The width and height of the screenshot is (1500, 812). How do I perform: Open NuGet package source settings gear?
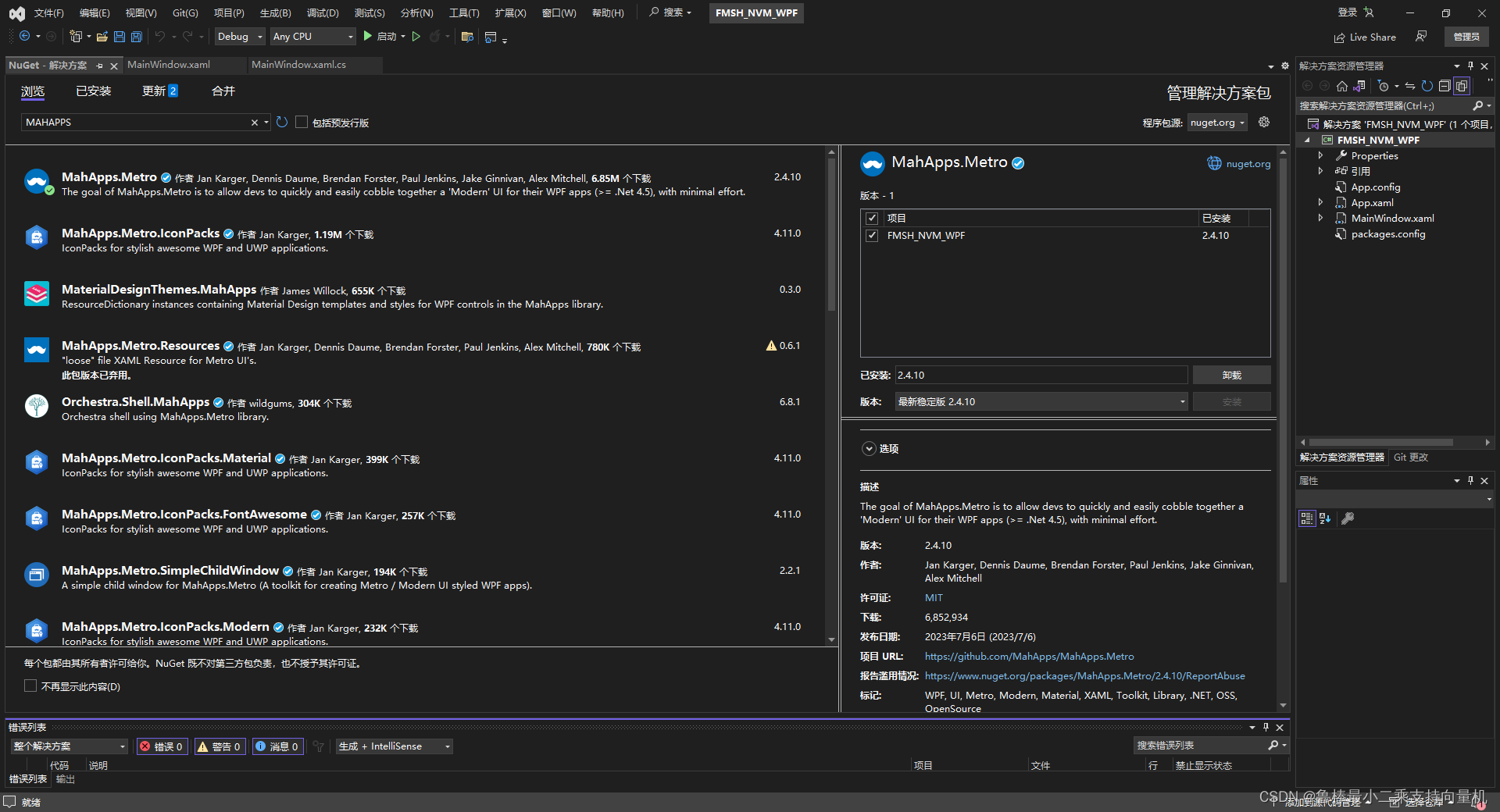point(1264,123)
